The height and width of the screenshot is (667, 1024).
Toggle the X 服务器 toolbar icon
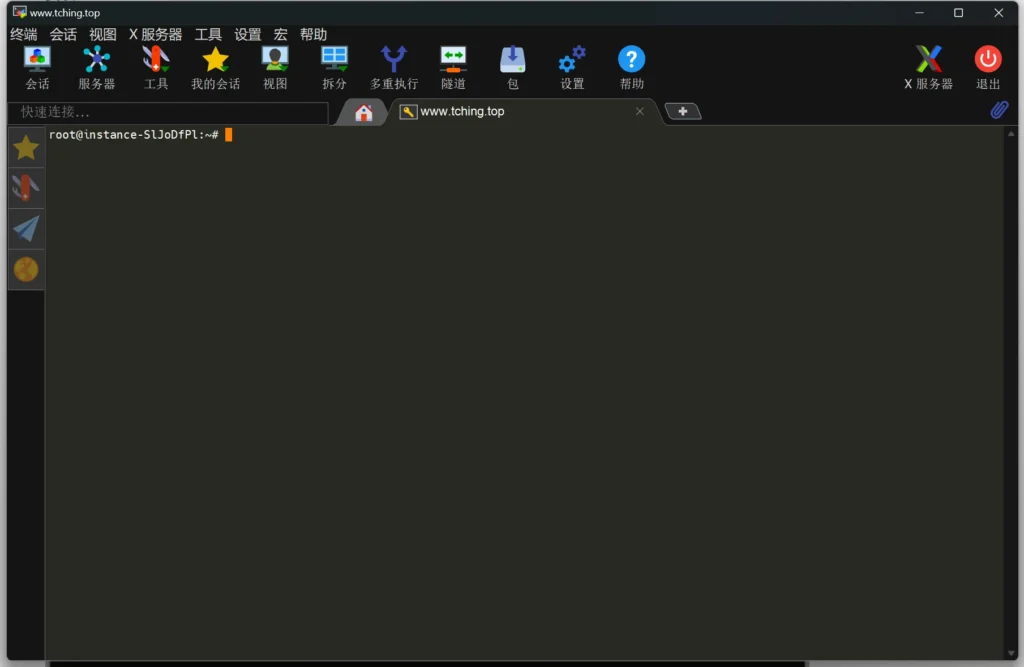(x=929, y=67)
